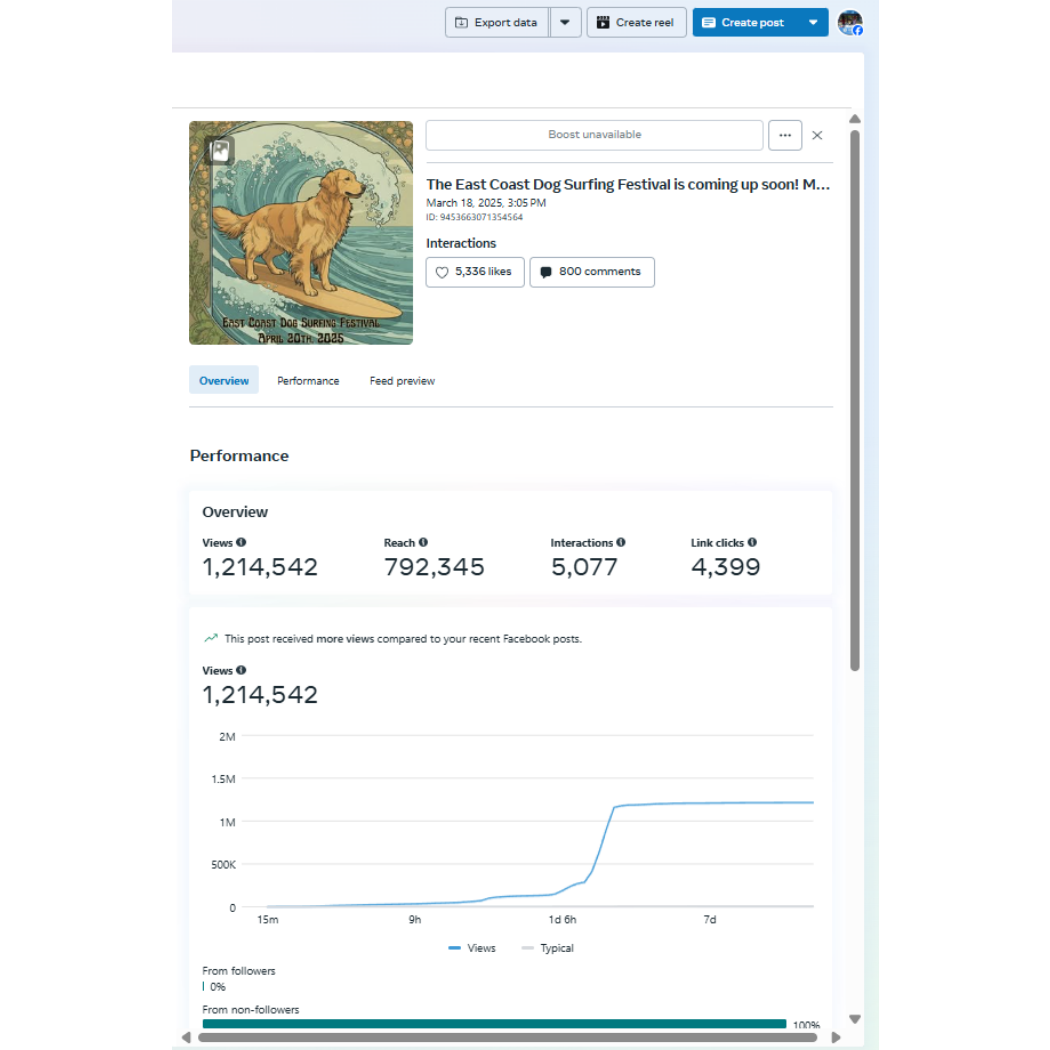Screen dimensions: 1050x1050
Task: Click the 5,077 Interactions value
Action: coord(584,567)
